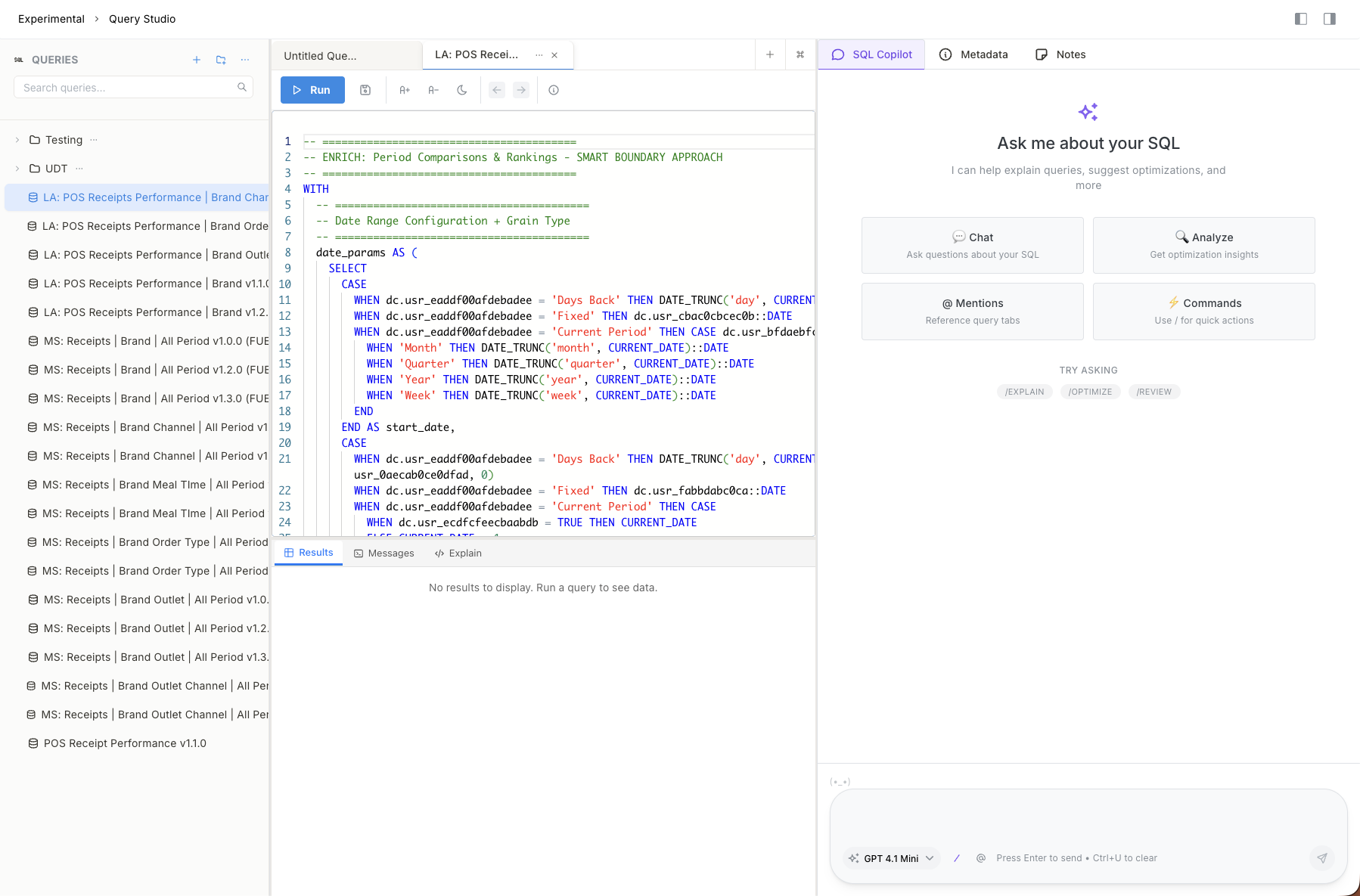
Task: Click the send message arrow icon
Action: tap(1321, 858)
